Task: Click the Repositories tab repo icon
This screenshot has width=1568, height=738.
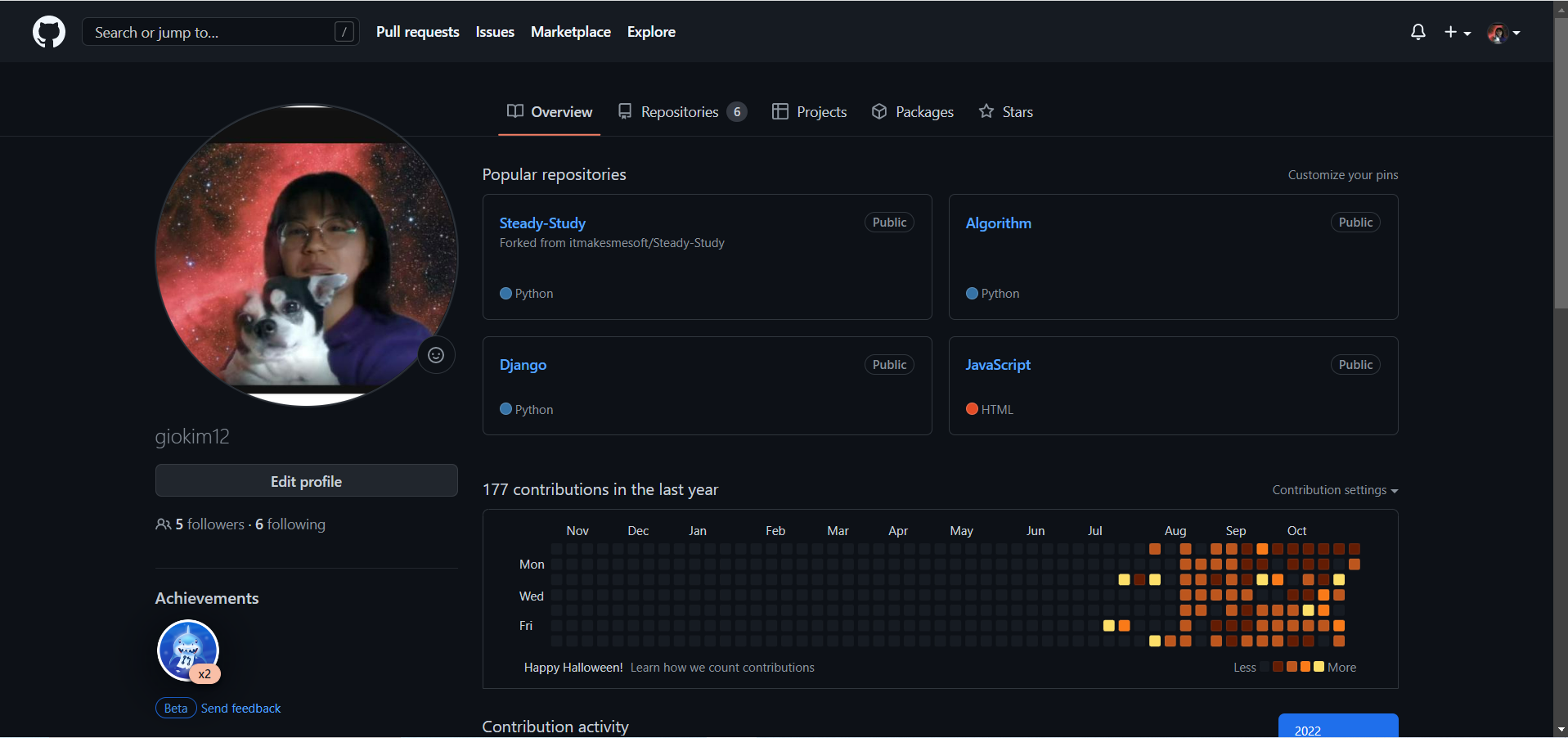Action: [x=625, y=111]
